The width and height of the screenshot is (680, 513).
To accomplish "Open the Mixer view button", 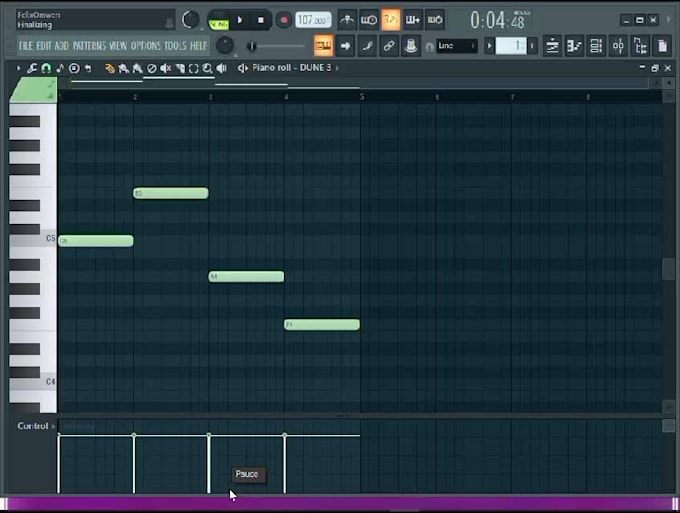I will pos(618,46).
